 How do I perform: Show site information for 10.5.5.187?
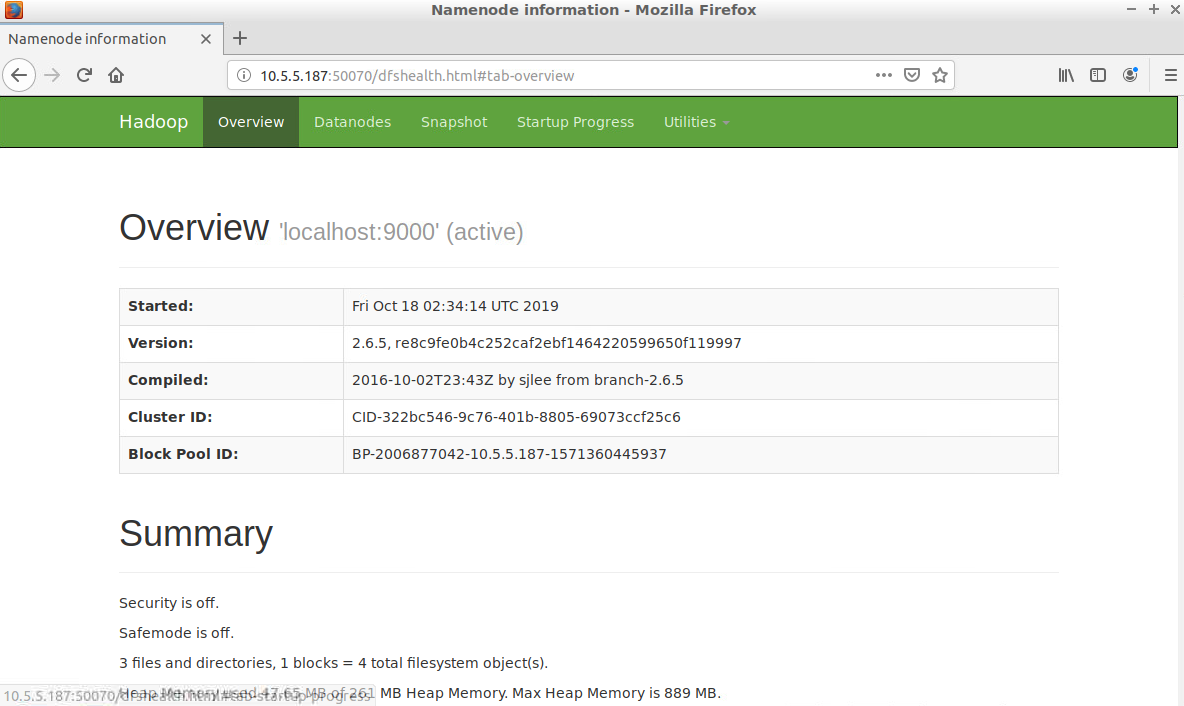coord(244,76)
